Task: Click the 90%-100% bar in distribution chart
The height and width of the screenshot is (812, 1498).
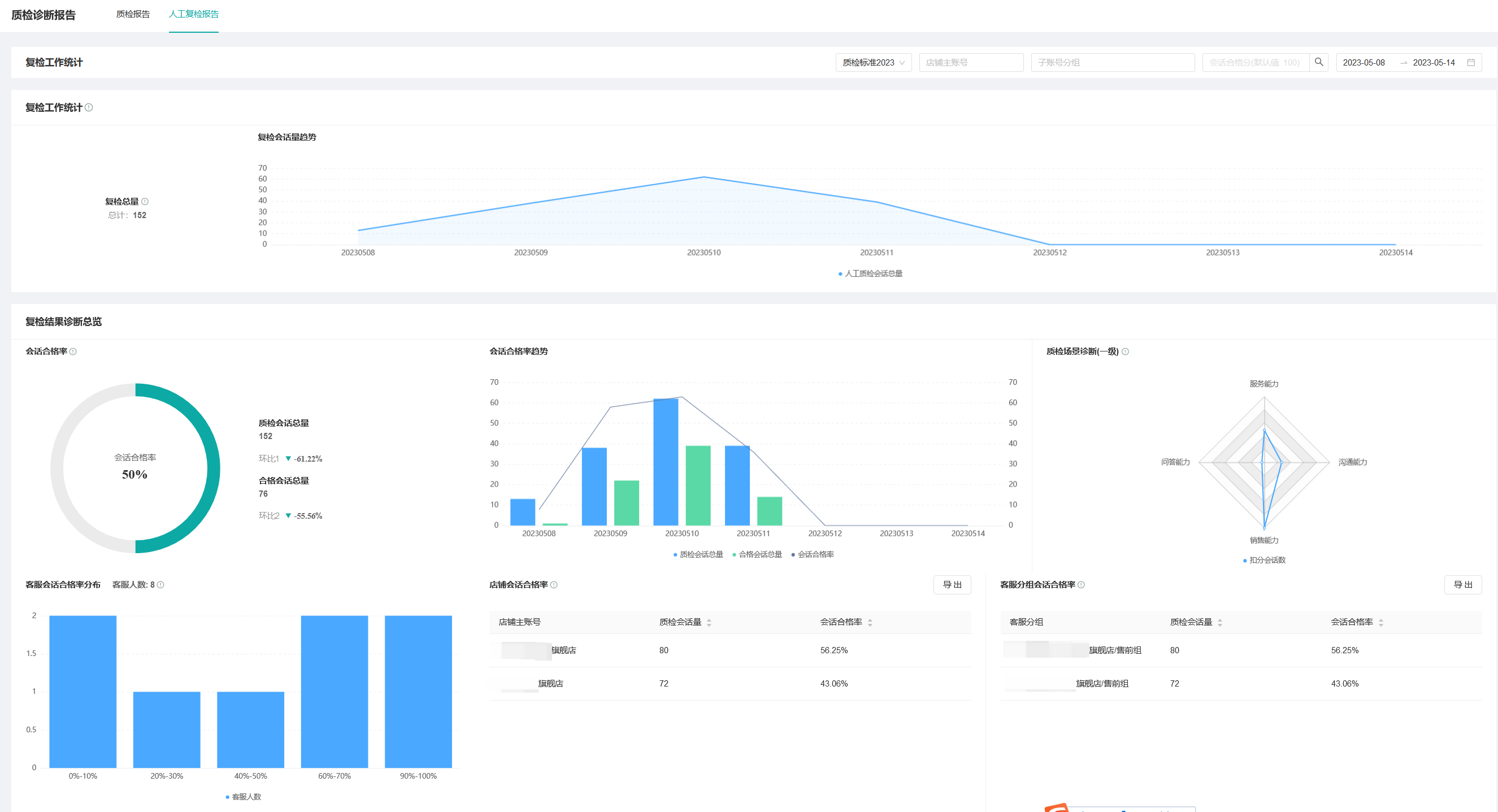Action: click(x=418, y=692)
